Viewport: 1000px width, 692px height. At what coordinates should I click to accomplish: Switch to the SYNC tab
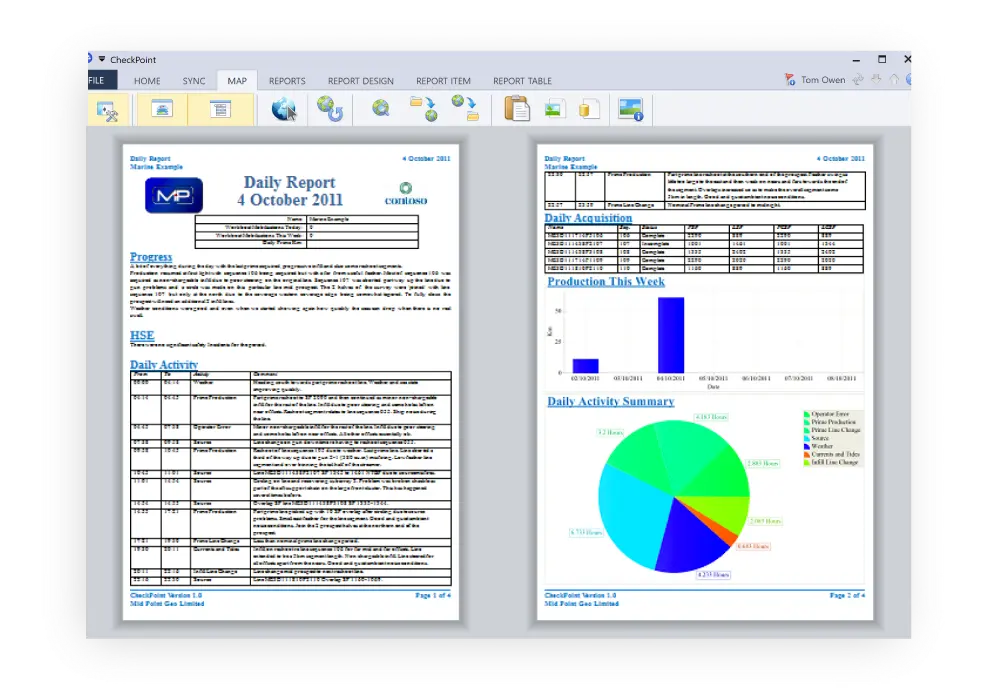point(194,81)
